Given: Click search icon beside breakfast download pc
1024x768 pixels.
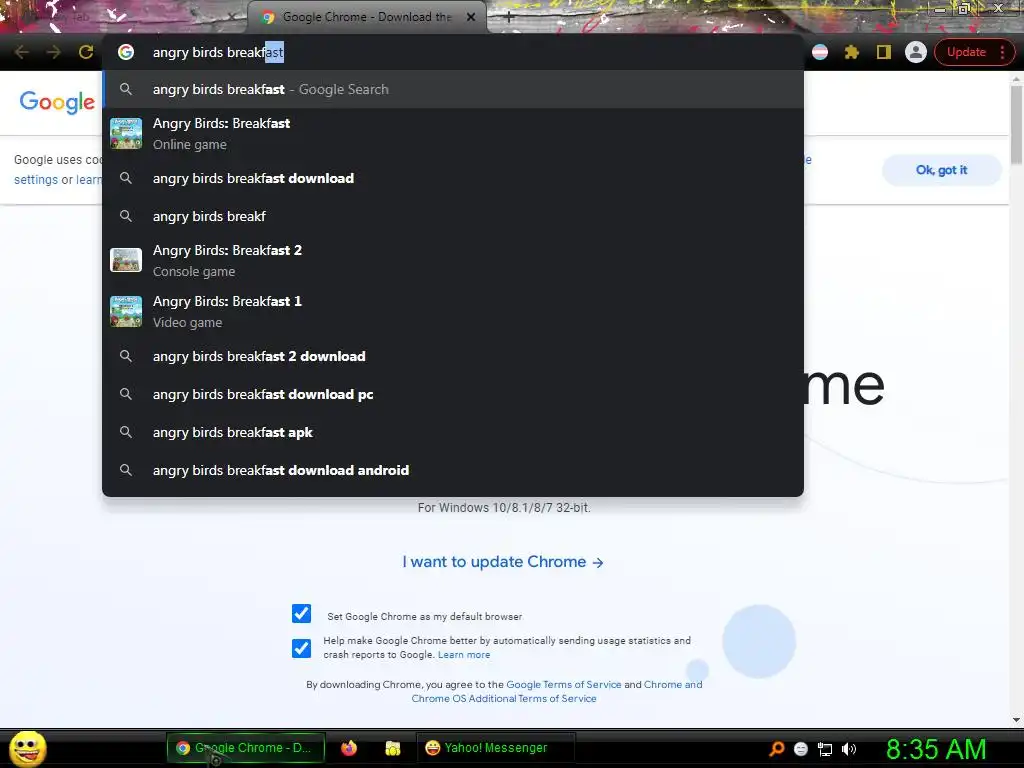Looking at the screenshot, I should tap(126, 394).
